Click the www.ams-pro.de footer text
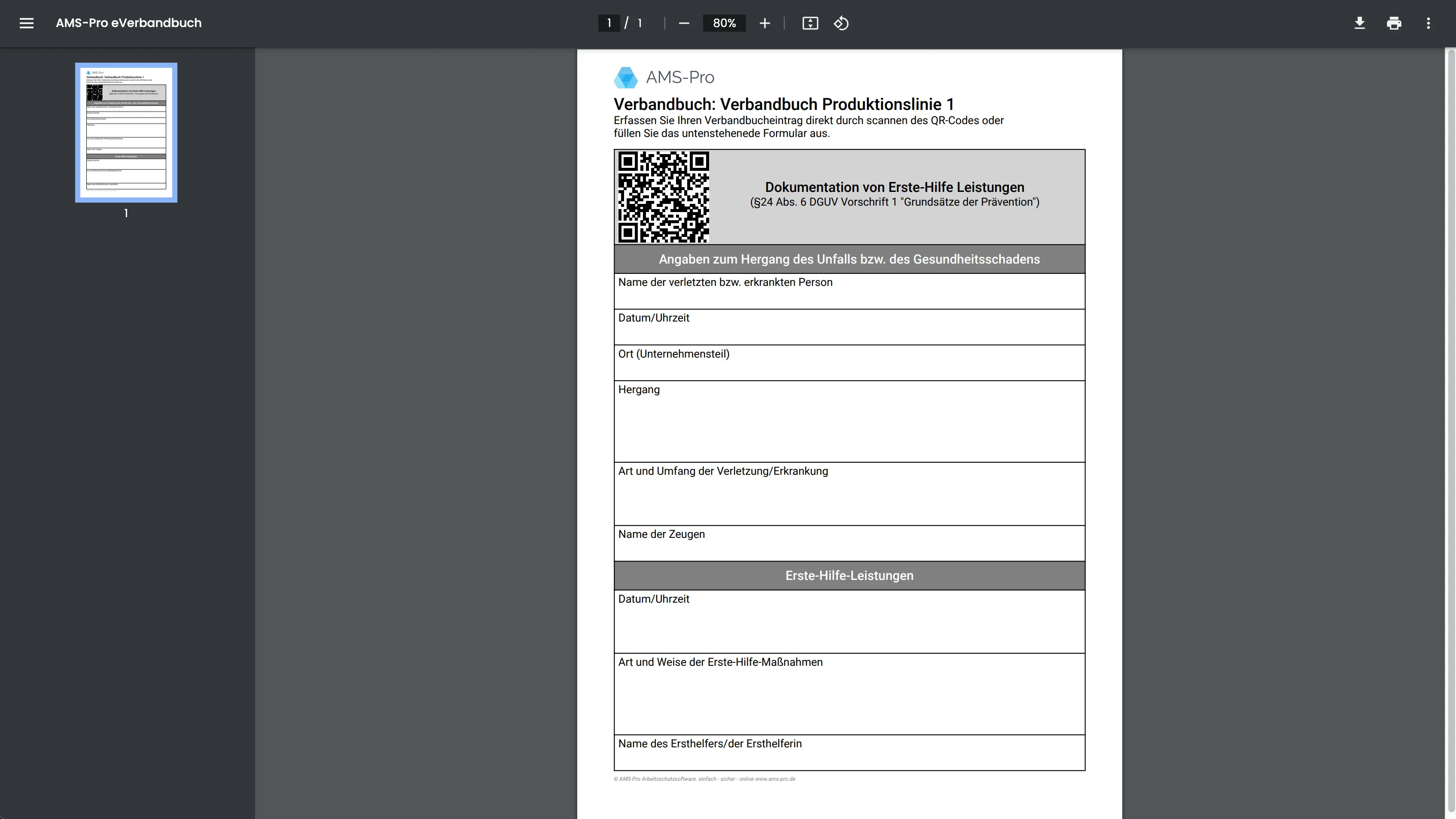 (x=775, y=779)
